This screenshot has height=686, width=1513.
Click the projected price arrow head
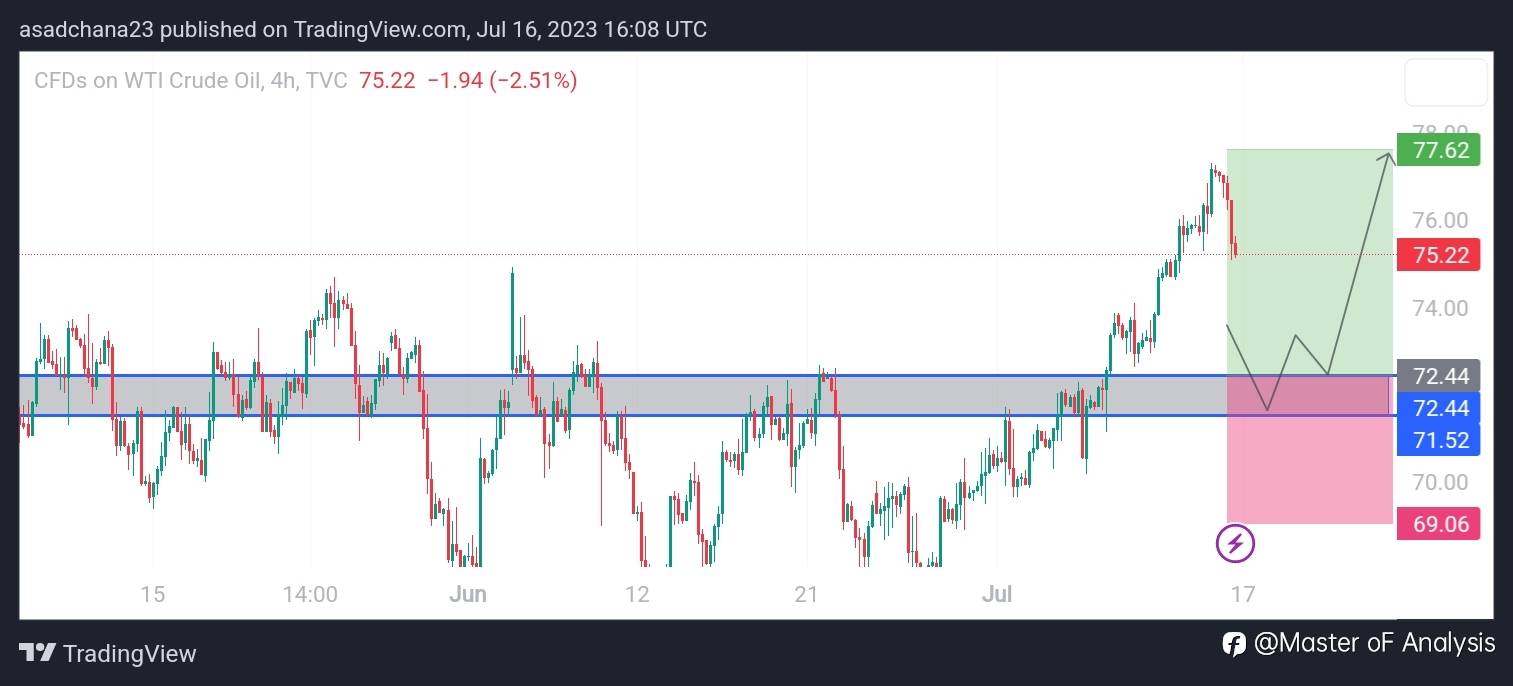1387,156
